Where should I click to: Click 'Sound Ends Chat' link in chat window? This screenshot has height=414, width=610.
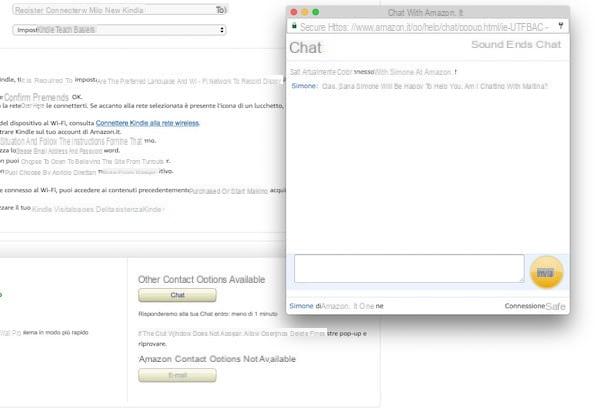point(516,44)
